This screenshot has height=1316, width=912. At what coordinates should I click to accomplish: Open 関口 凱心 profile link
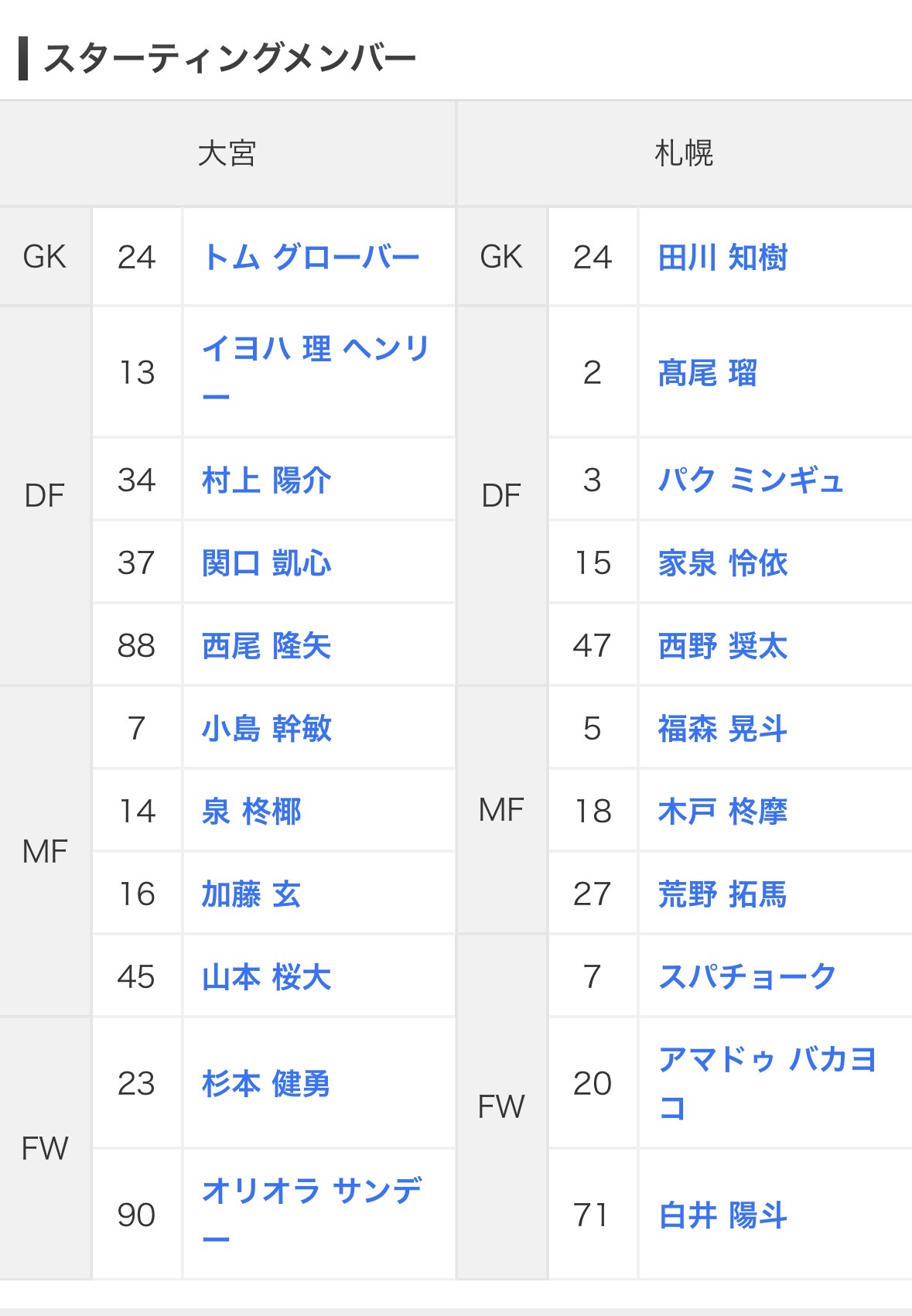[x=266, y=563]
